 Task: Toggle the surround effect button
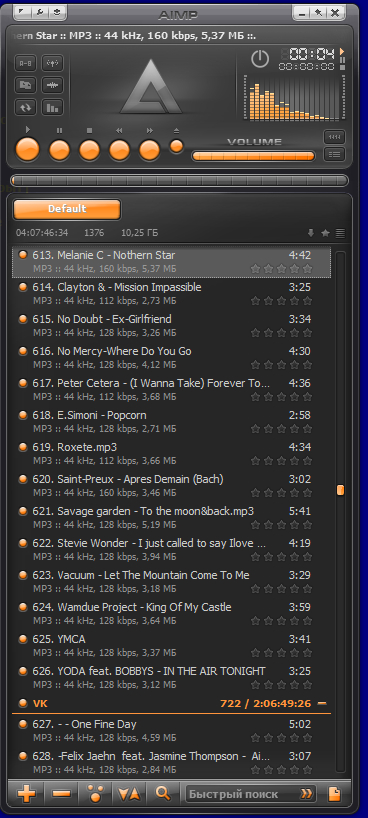point(52,64)
